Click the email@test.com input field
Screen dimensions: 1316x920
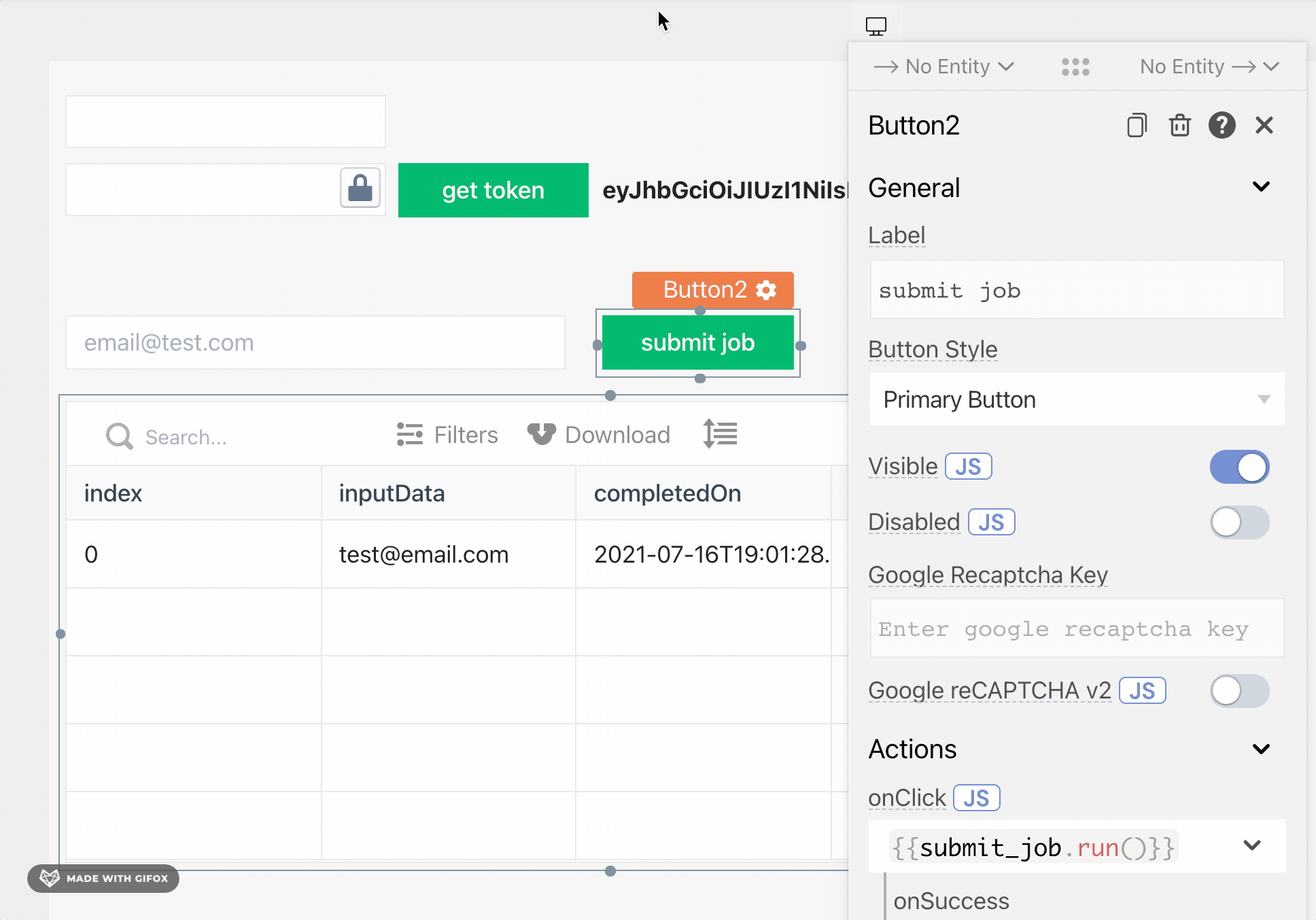coord(315,343)
